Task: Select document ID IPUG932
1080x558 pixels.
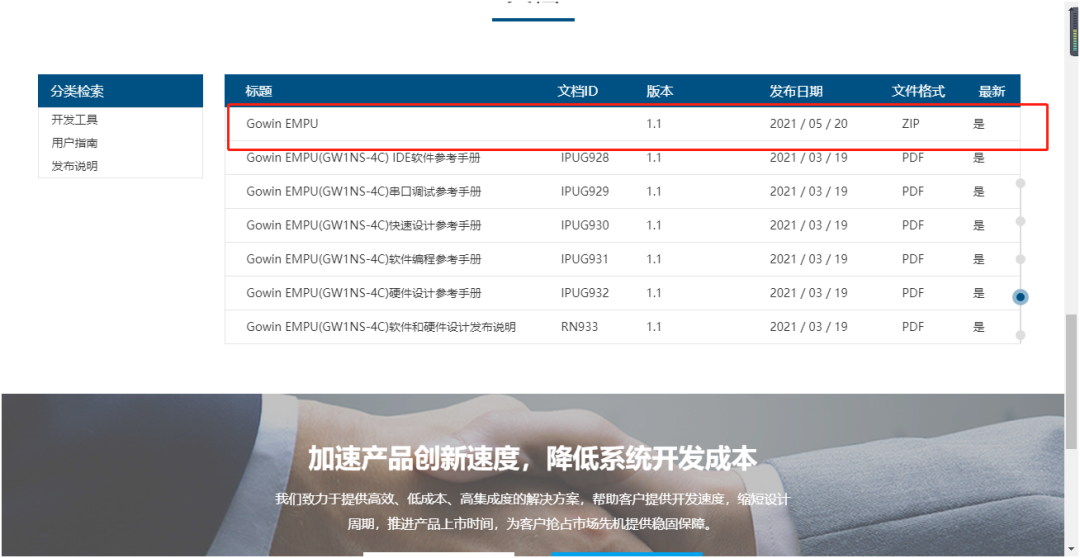Action: tap(585, 293)
